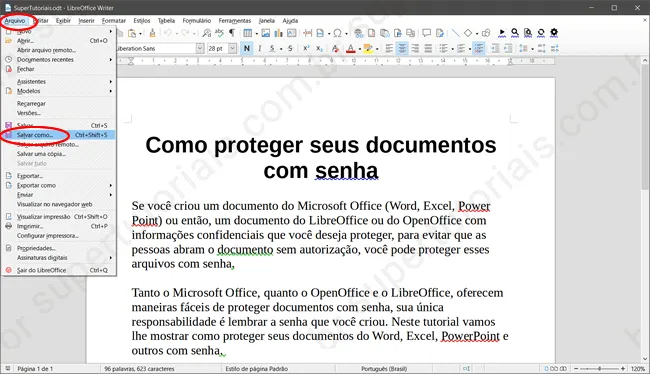The height and width of the screenshot is (374, 650).
Task: Click the font size 28 pt field
Action: (218, 49)
